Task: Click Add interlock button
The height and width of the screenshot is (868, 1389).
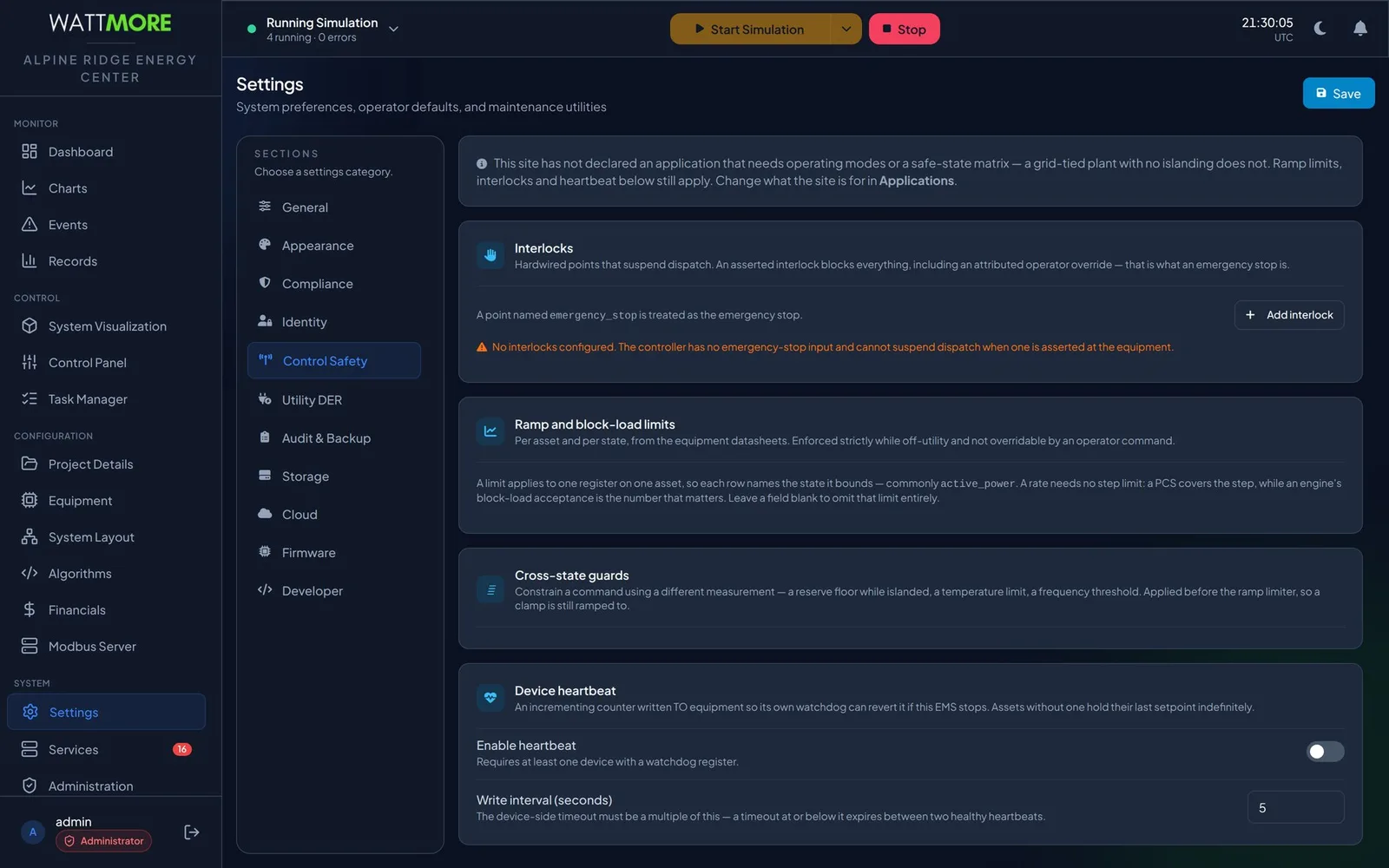Action: (1289, 315)
